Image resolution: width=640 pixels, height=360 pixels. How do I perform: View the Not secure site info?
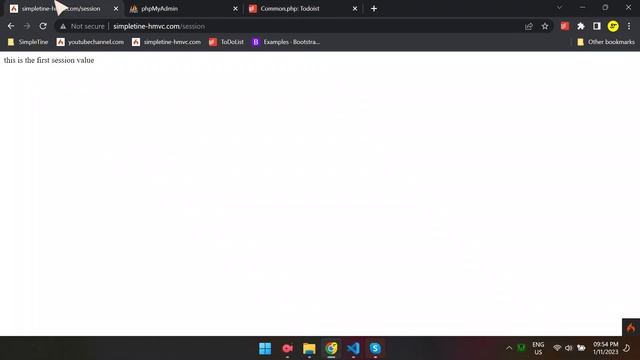(82, 26)
